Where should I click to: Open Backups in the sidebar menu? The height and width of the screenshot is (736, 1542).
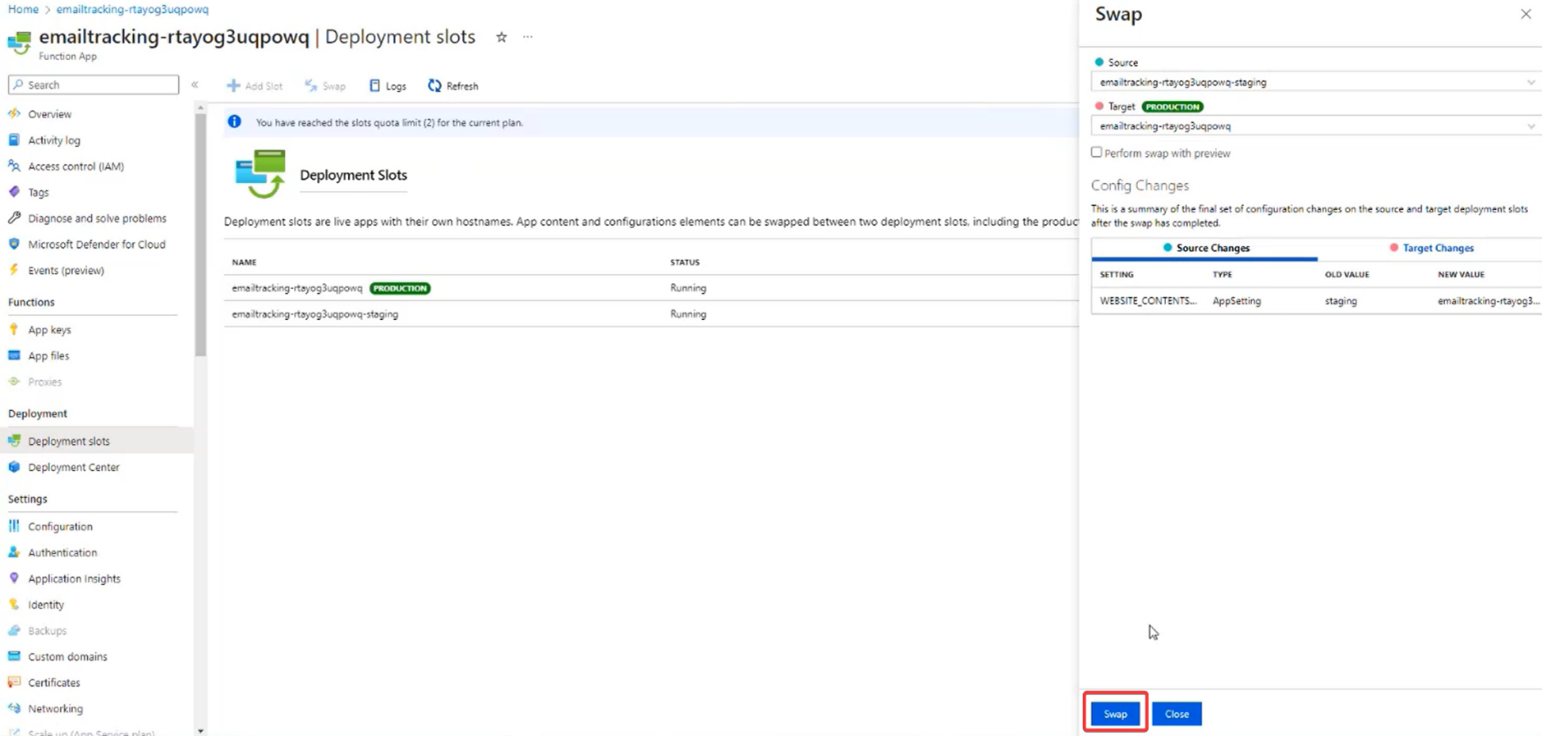pos(47,630)
